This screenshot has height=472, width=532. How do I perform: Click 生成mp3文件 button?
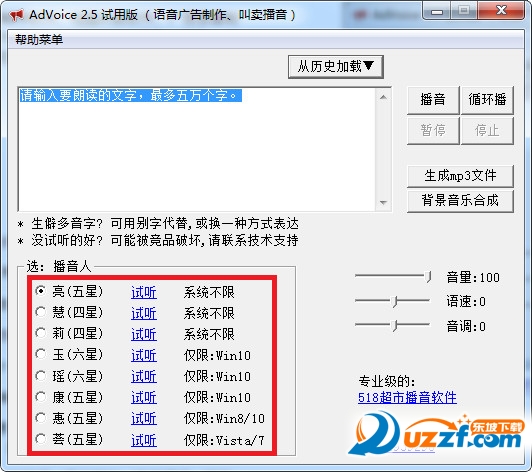(460, 176)
